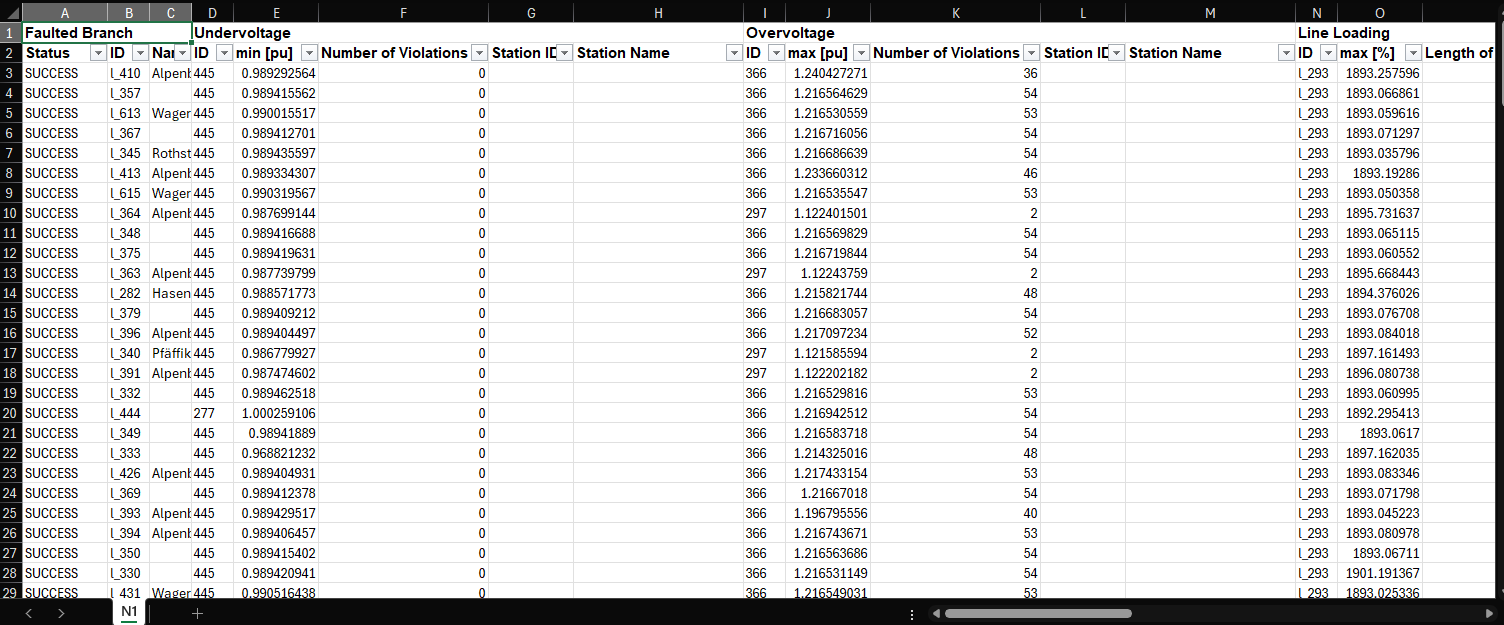Open the max [pu] filter dropdown
Viewport: 1504px width, 625px height.
pyautogui.click(x=861, y=53)
